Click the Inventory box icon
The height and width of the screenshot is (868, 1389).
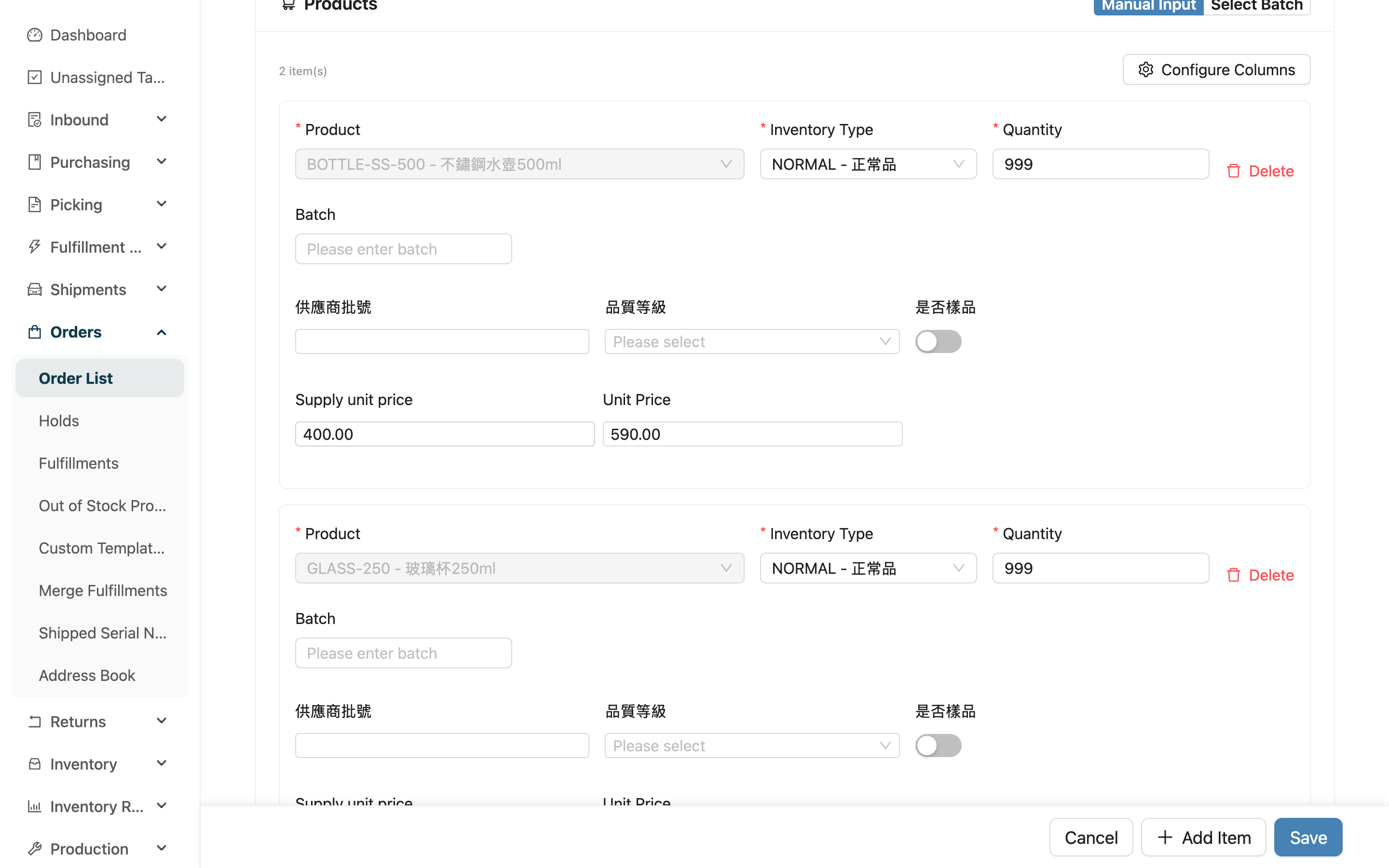point(34,764)
